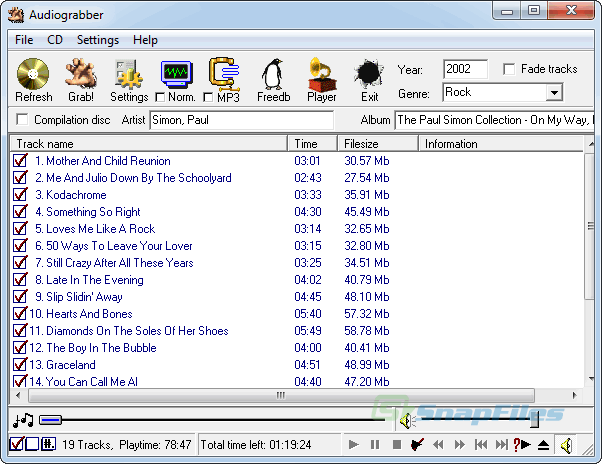
Task: Click the fast forward button
Action: (460, 444)
